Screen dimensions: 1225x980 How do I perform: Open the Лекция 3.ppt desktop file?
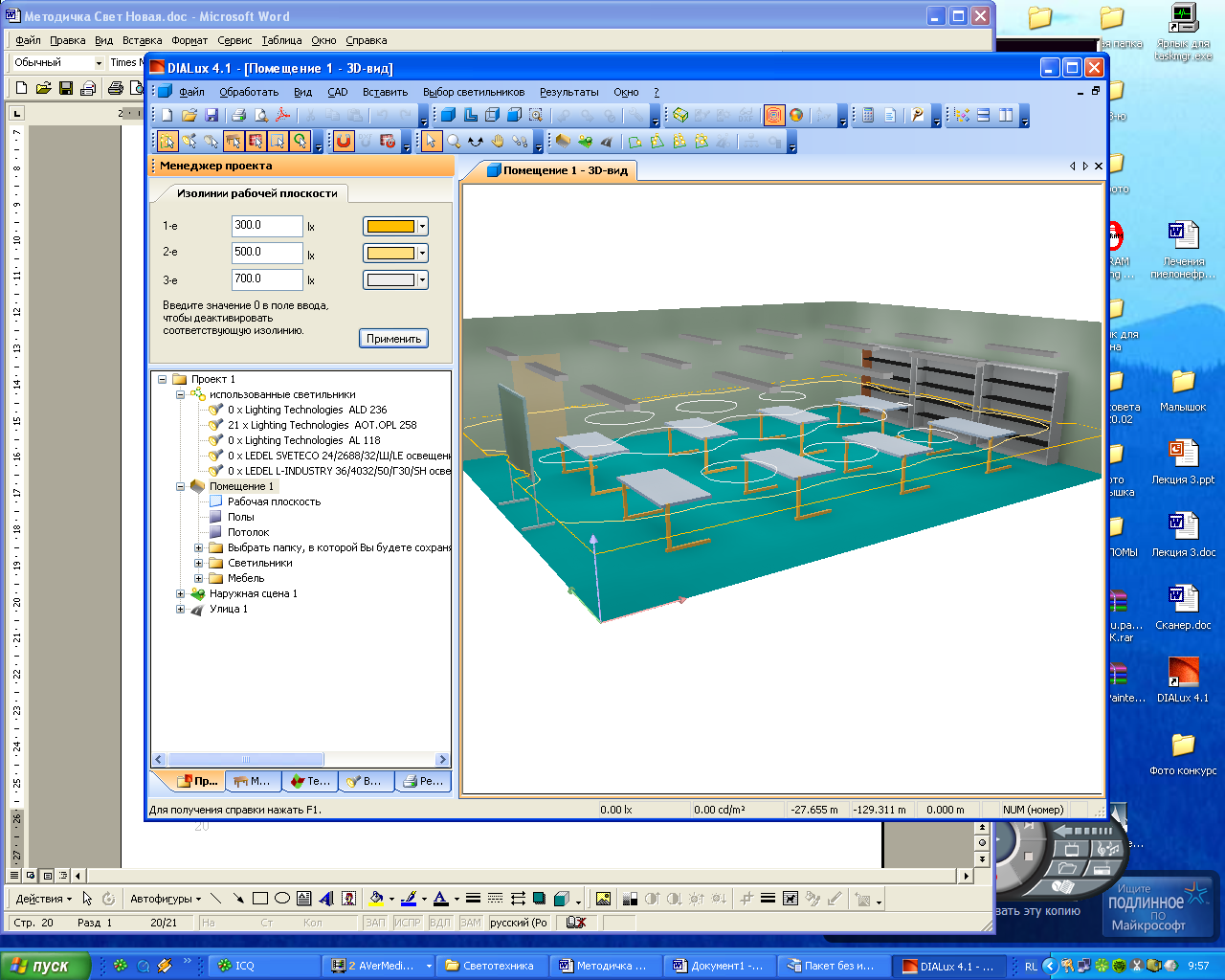[x=1183, y=462]
